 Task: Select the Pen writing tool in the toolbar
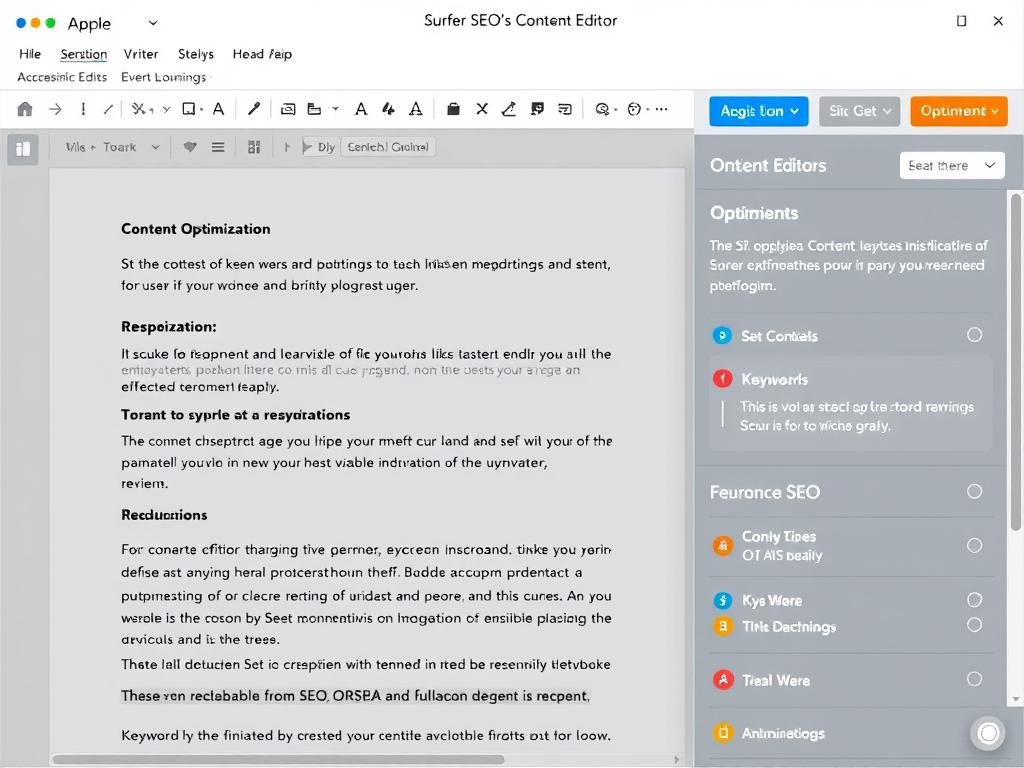coord(256,111)
